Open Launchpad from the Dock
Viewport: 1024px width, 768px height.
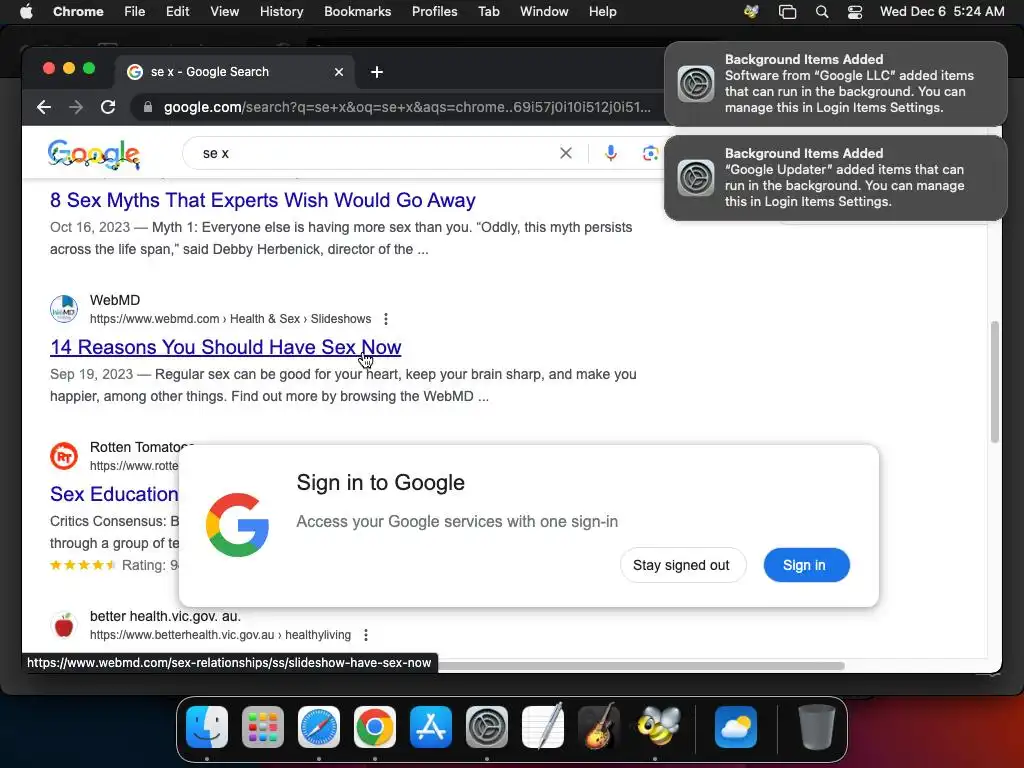[x=263, y=727]
